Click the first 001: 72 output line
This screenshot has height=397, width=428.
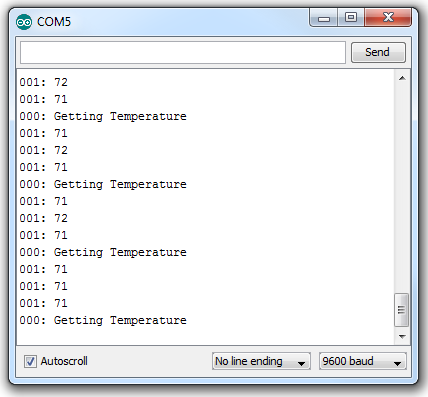pos(43,82)
